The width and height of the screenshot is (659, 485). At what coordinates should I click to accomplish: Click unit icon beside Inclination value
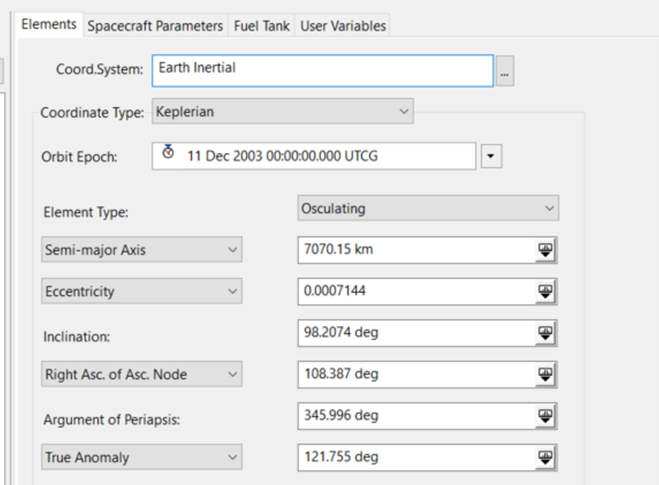545,334
